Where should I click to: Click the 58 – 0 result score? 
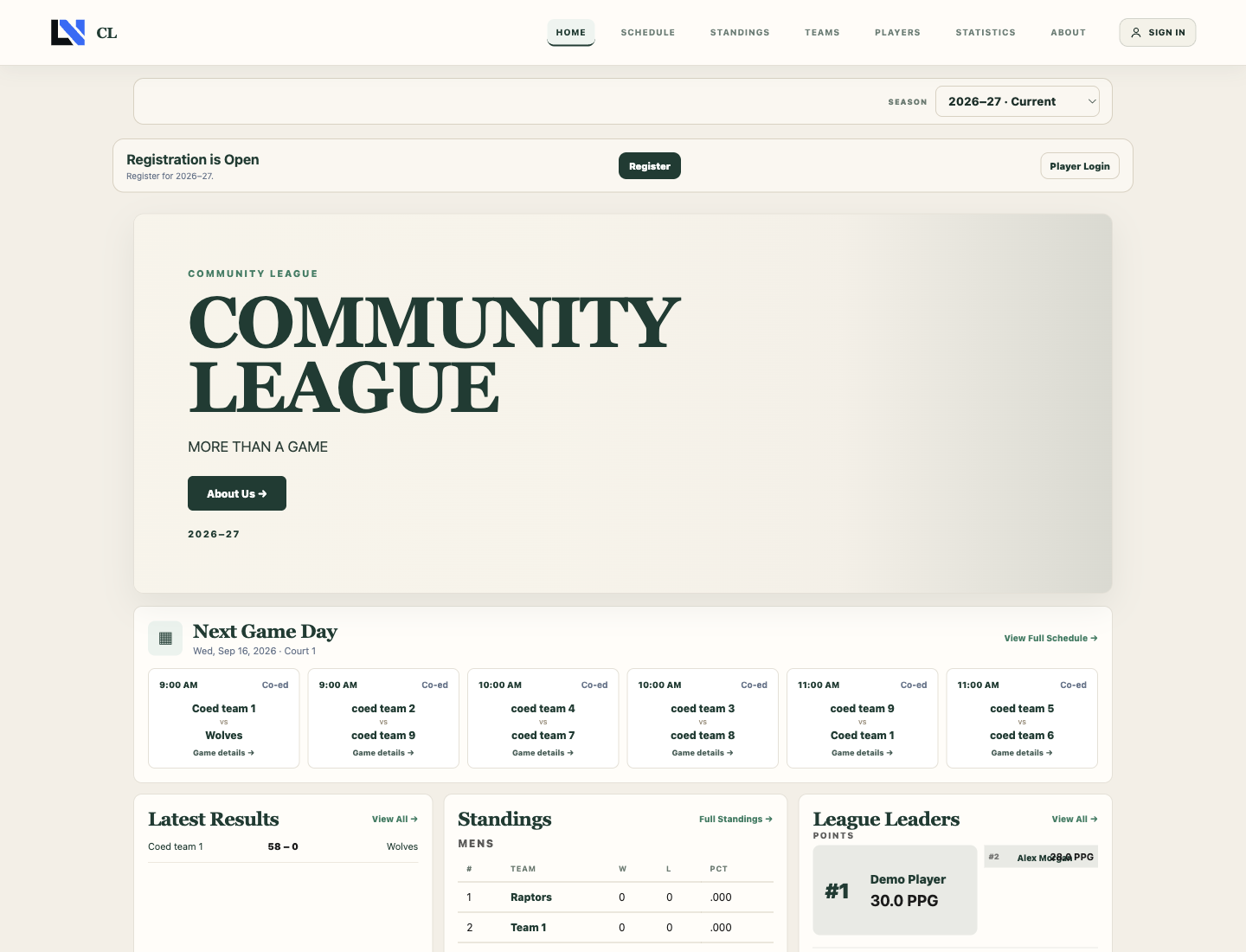[283, 847]
